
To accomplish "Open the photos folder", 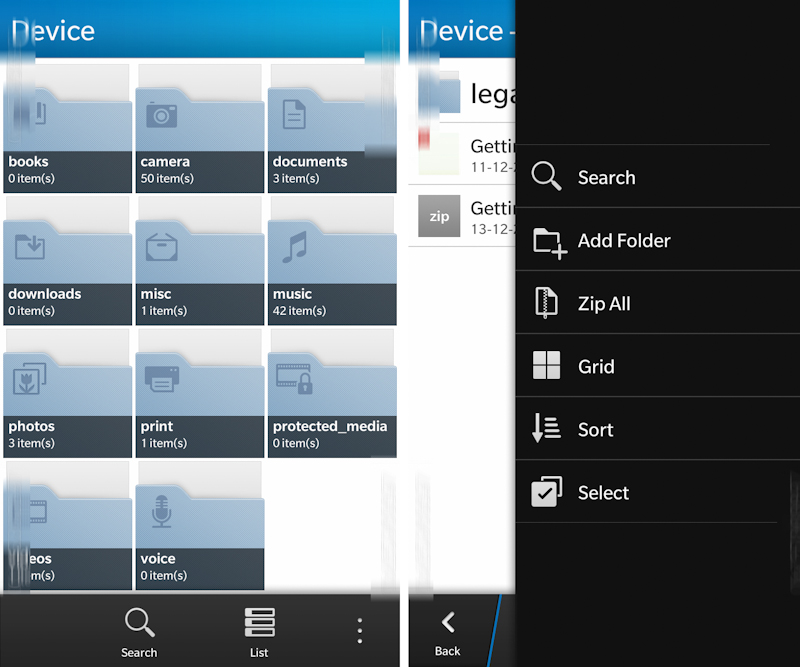I will coord(68,393).
